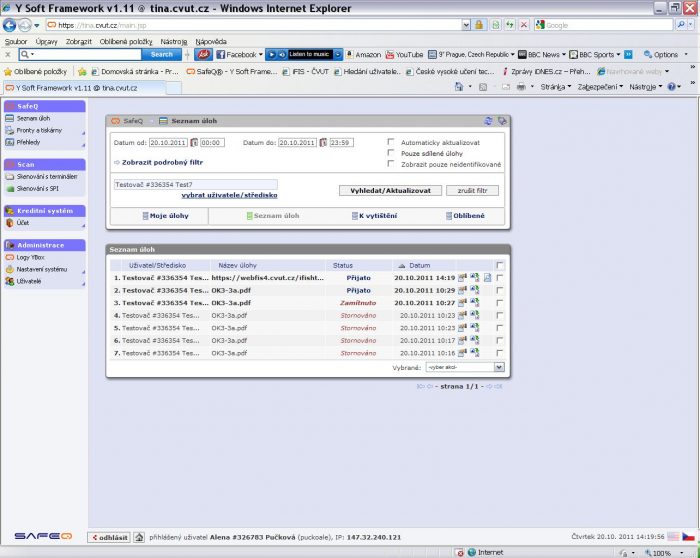Open Uživatelé in Administrace
This screenshot has width=700, height=558.
pos(29,282)
